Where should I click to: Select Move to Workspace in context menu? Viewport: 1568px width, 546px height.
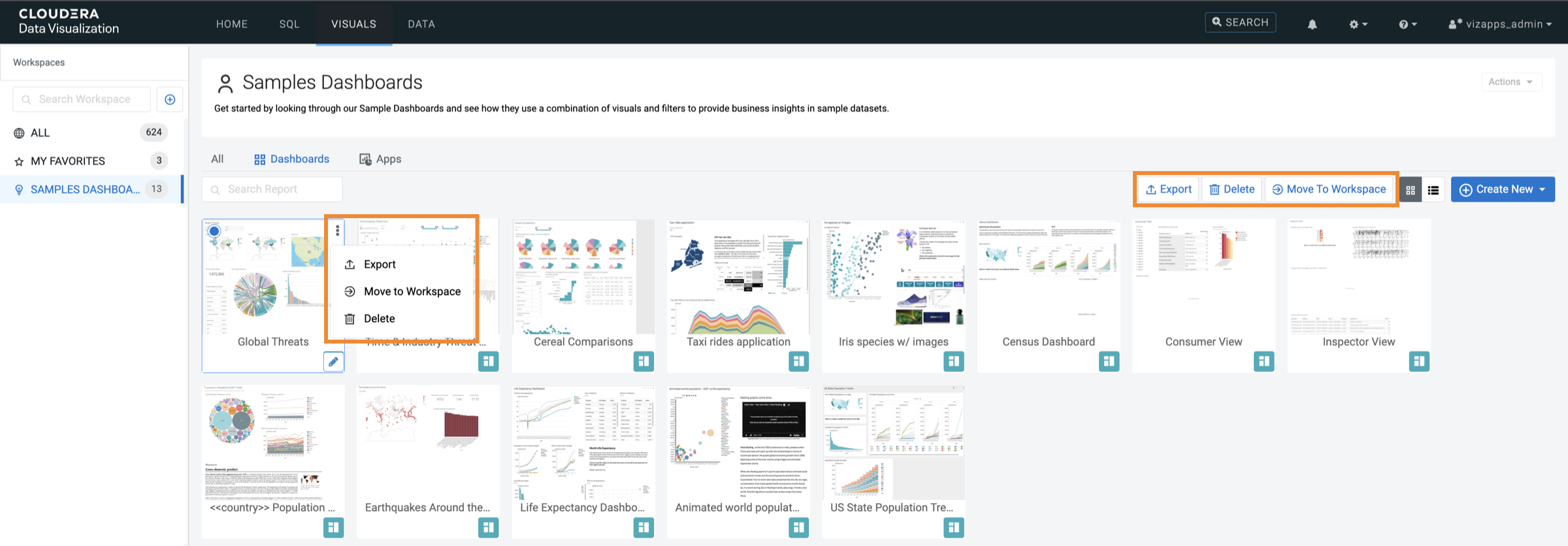coord(412,291)
